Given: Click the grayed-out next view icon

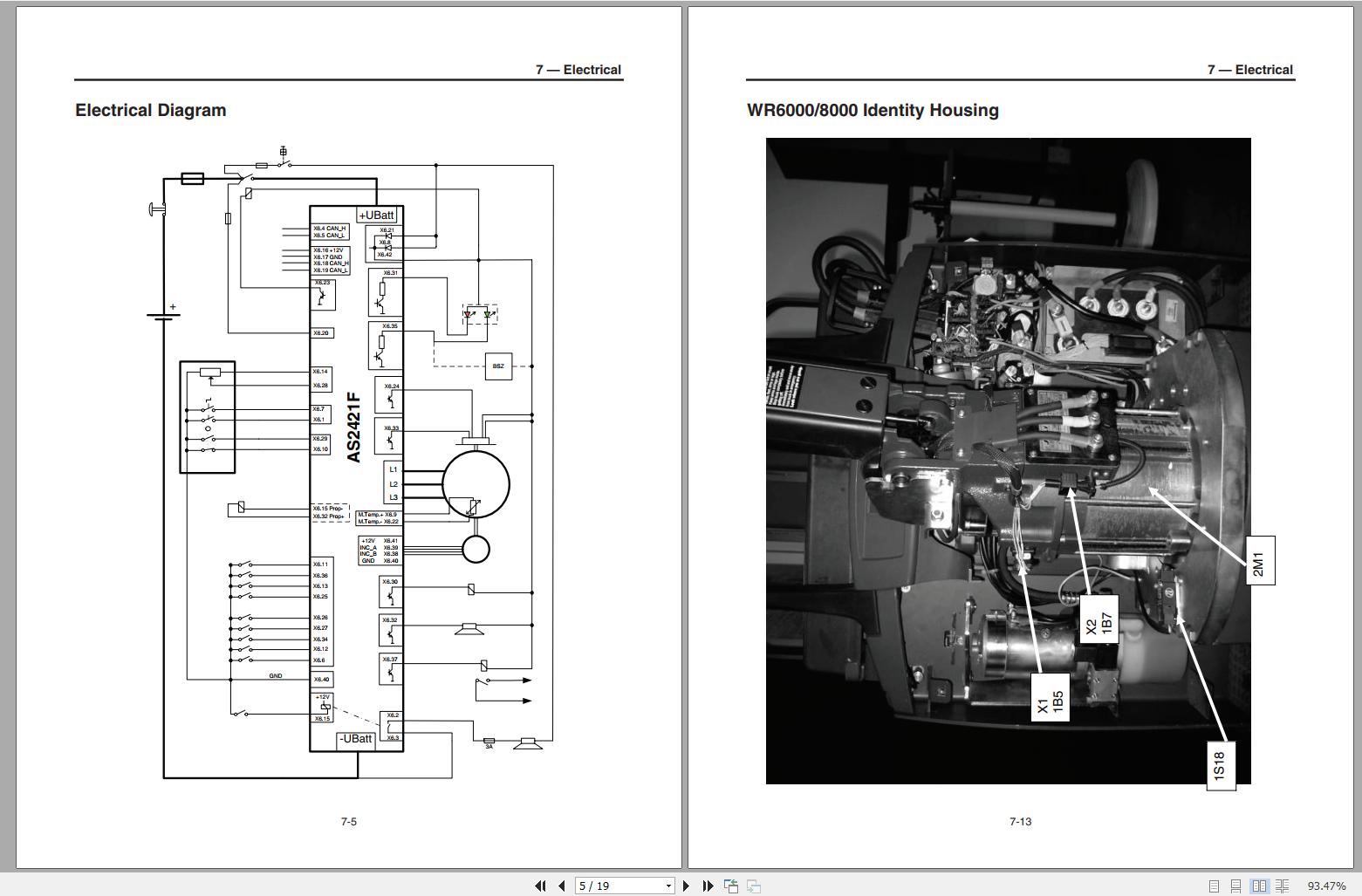Looking at the screenshot, I should click(754, 886).
